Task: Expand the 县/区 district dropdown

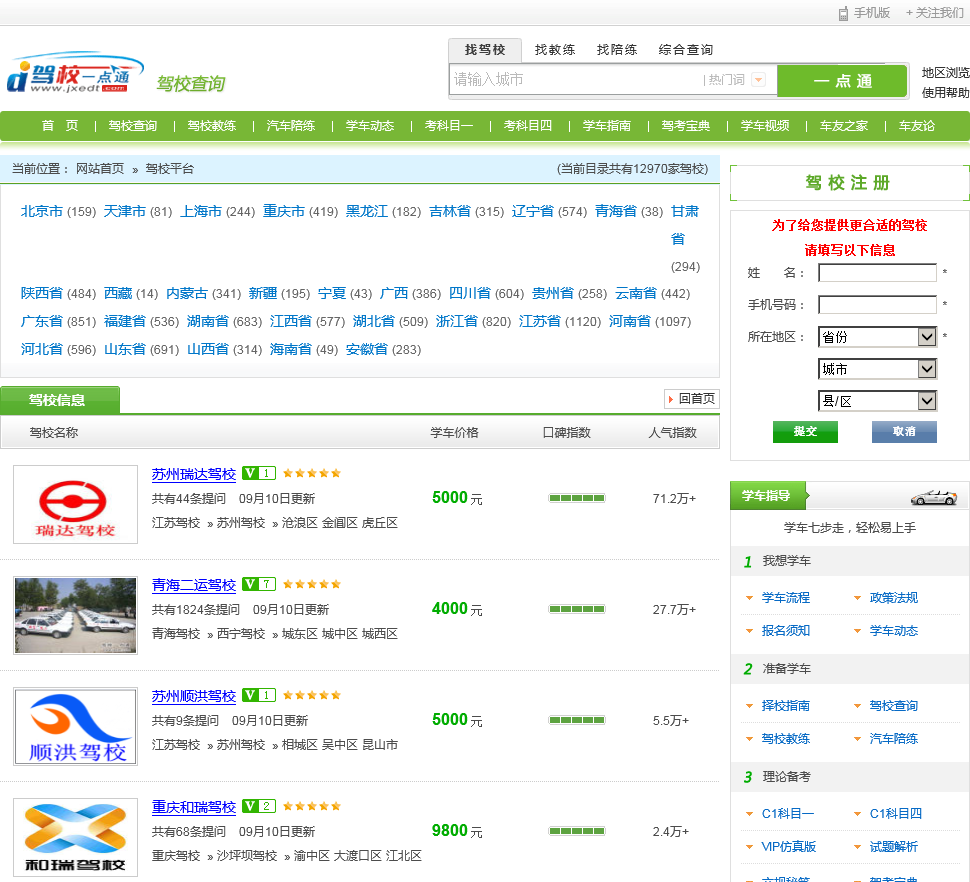Action: (927, 401)
